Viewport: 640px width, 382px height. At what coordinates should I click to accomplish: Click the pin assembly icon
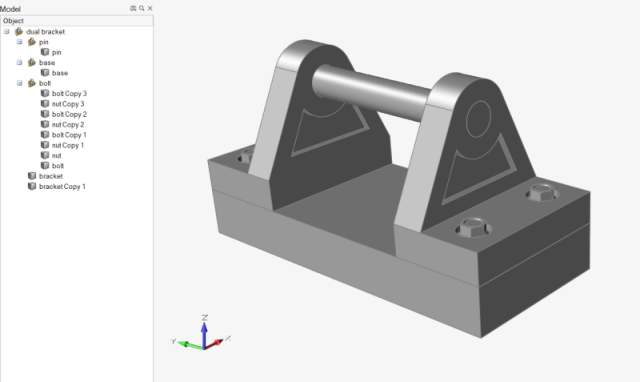(32, 42)
